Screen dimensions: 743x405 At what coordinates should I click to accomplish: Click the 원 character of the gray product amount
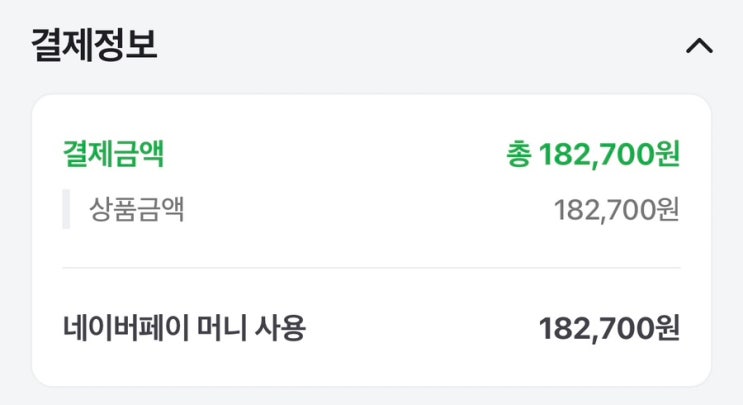(668, 210)
